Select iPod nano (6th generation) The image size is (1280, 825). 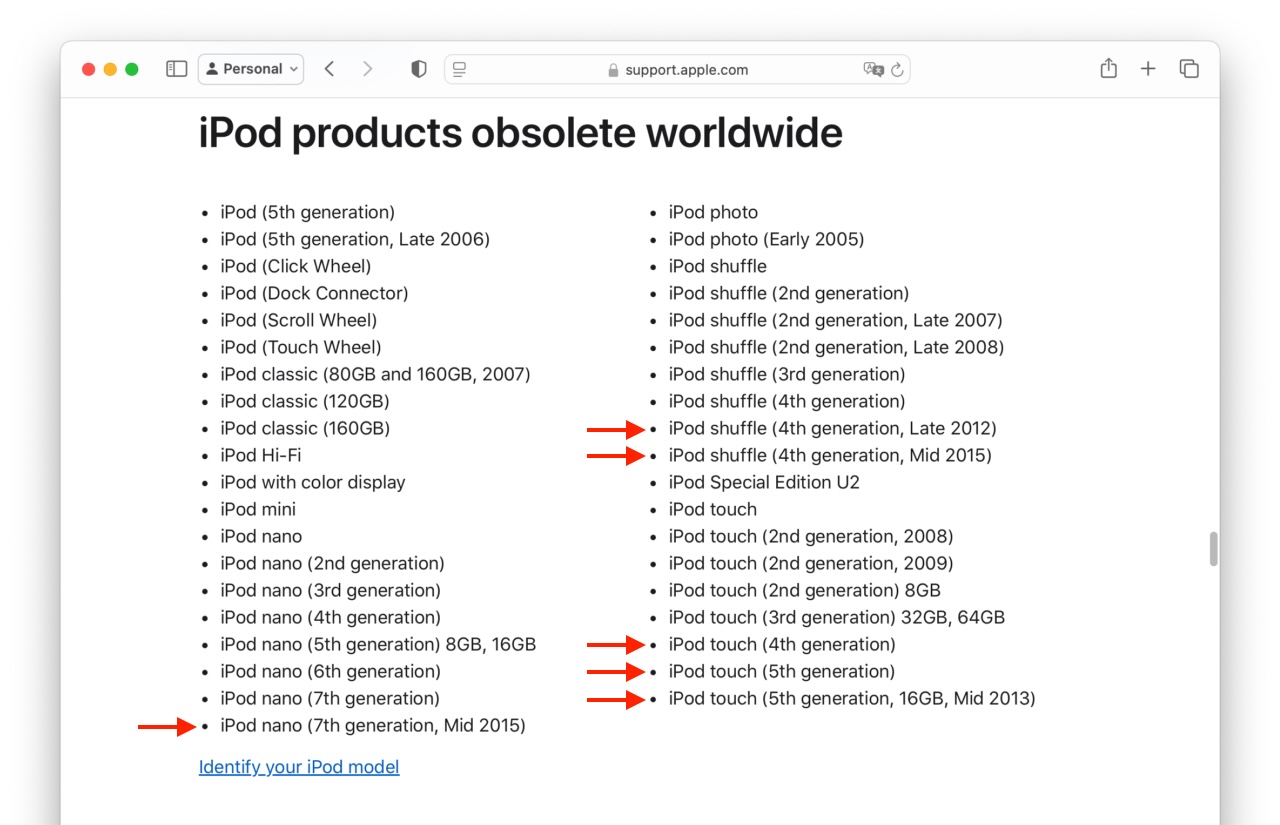point(331,671)
